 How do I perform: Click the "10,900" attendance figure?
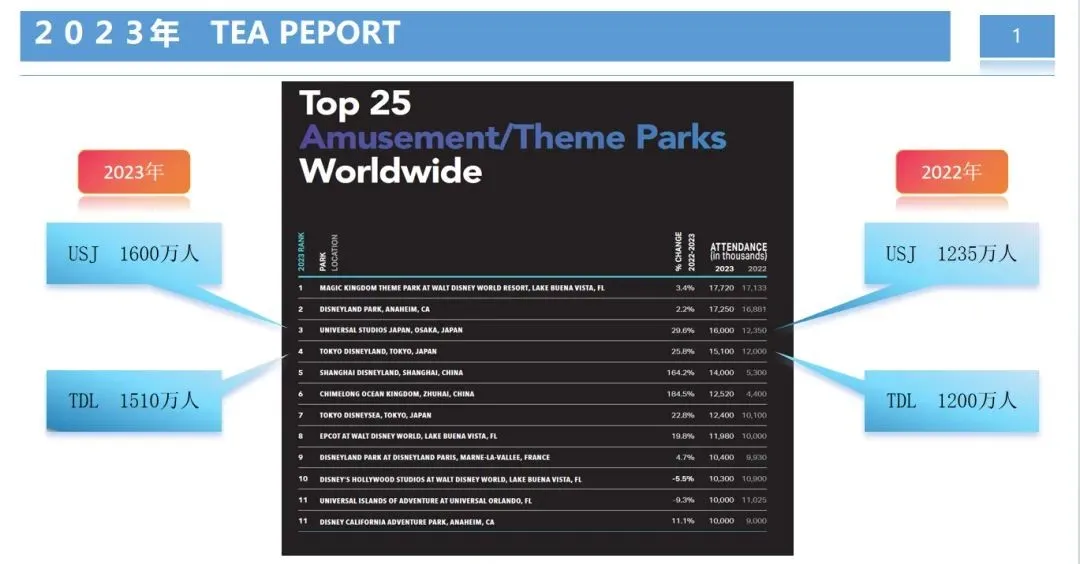[754, 479]
